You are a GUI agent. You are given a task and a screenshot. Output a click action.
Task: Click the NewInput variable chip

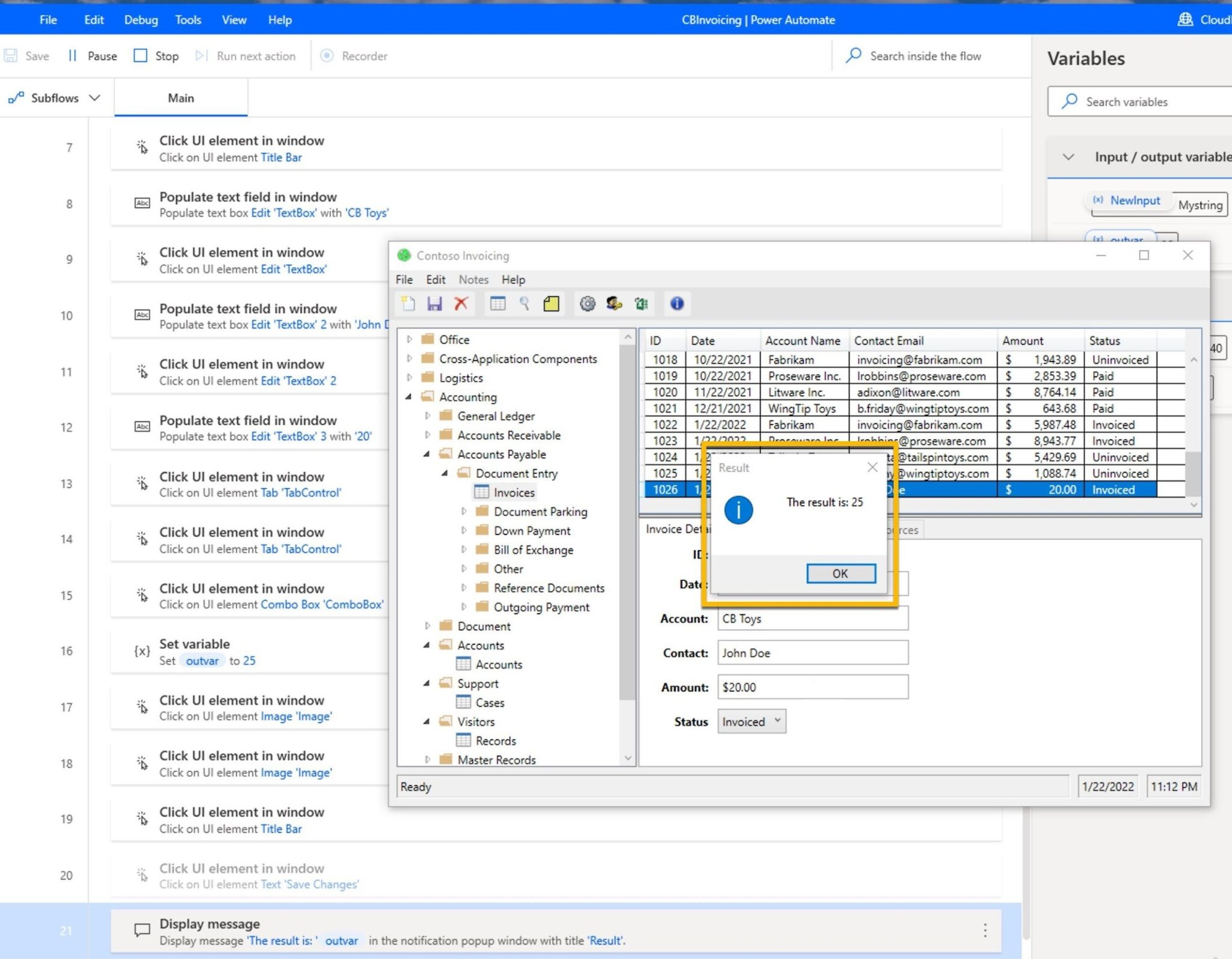pyautogui.click(x=1127, y=200)
